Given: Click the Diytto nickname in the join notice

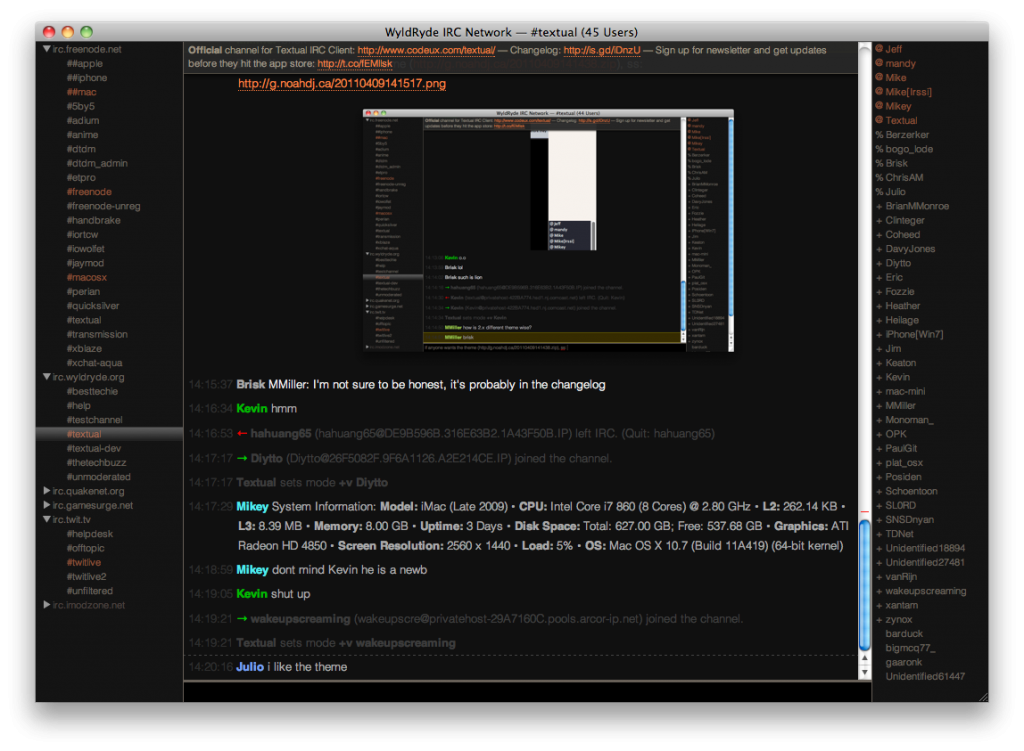Looking at the screenshot, I should coord(266,458).
